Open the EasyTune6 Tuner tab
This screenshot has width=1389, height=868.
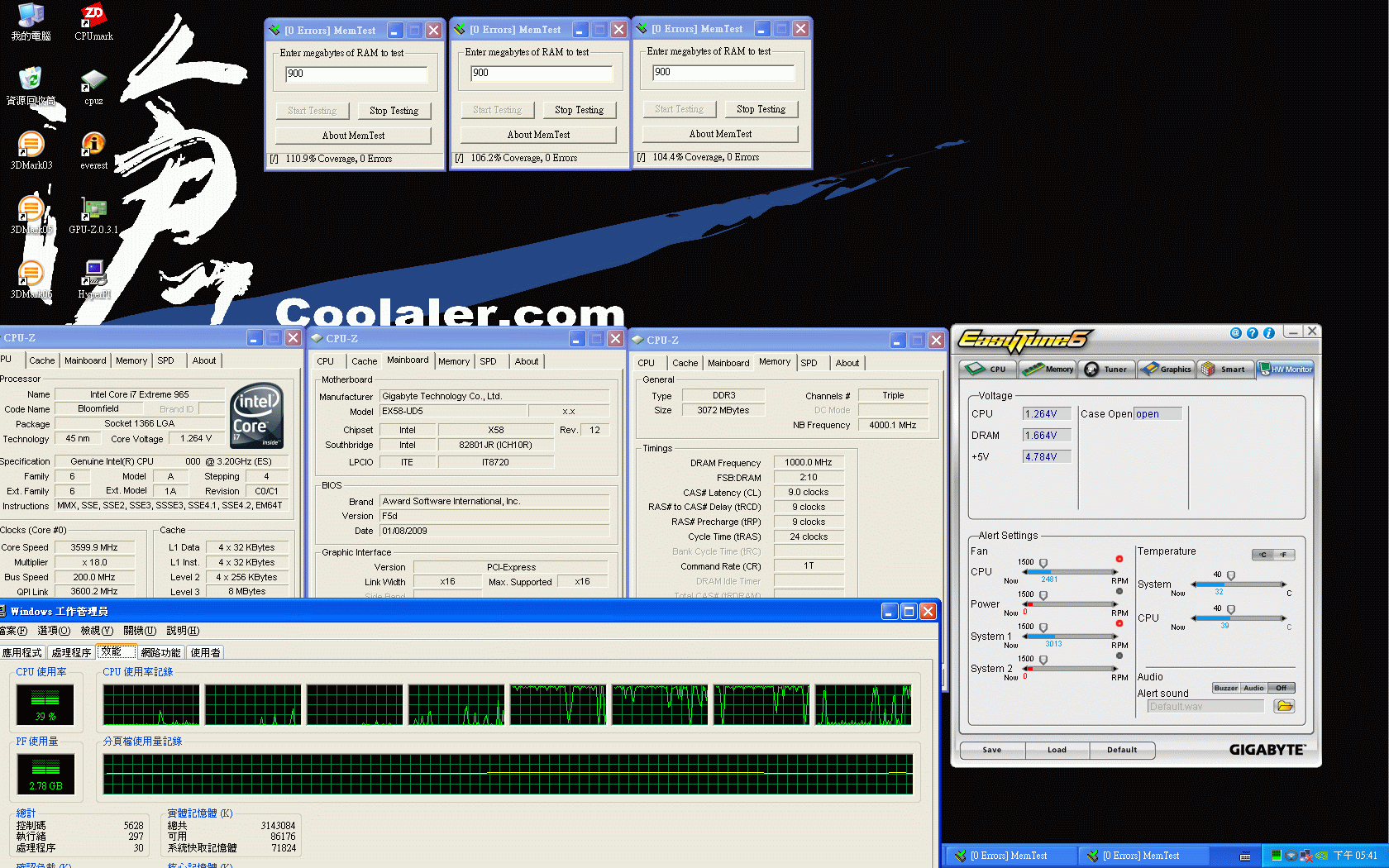[1106, 369]
